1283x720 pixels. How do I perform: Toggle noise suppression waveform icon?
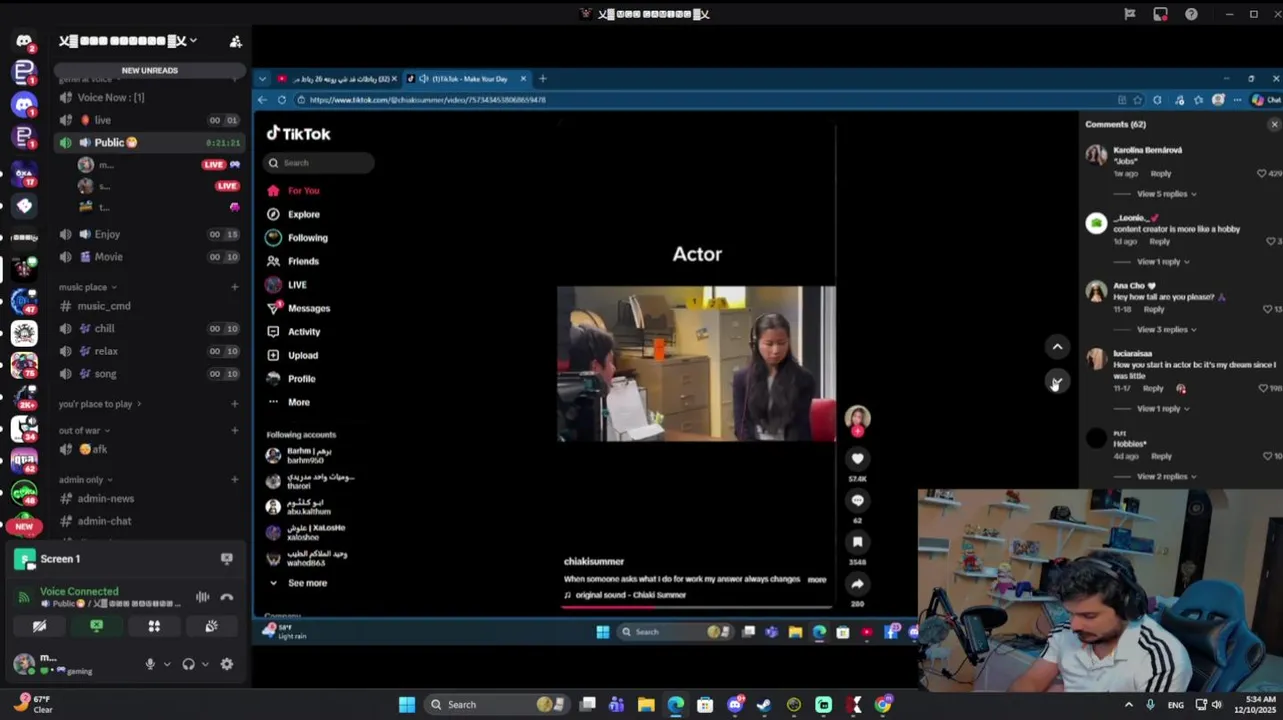click(203, 597)
